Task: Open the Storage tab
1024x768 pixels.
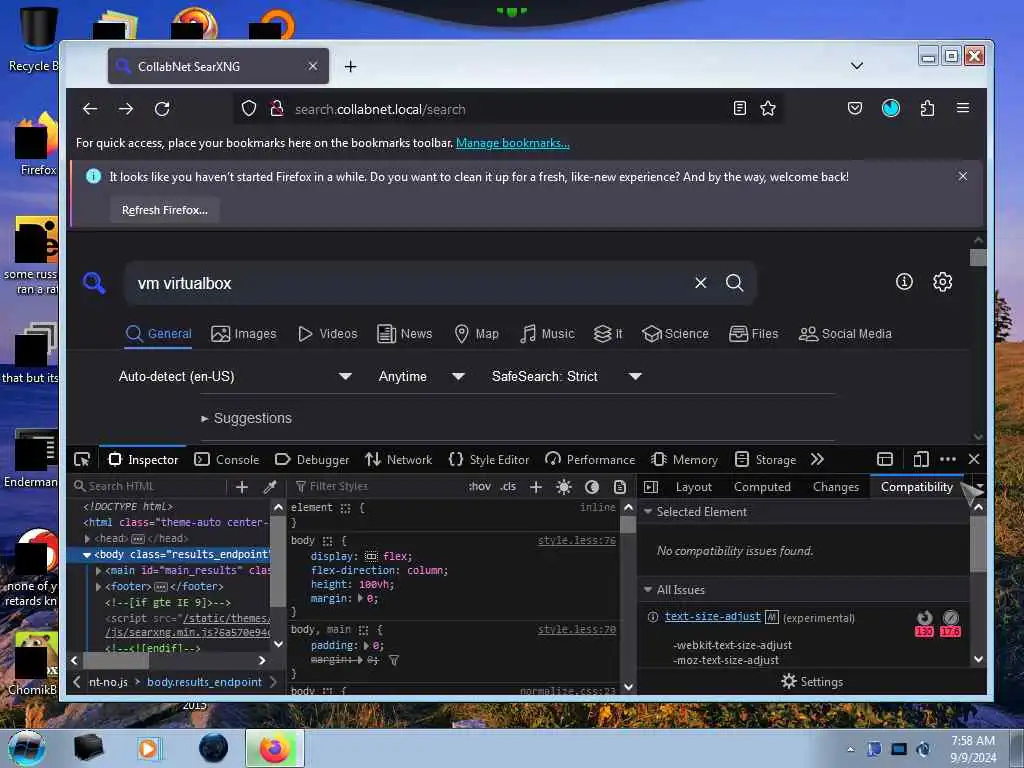Action: (x=765, y=460)
